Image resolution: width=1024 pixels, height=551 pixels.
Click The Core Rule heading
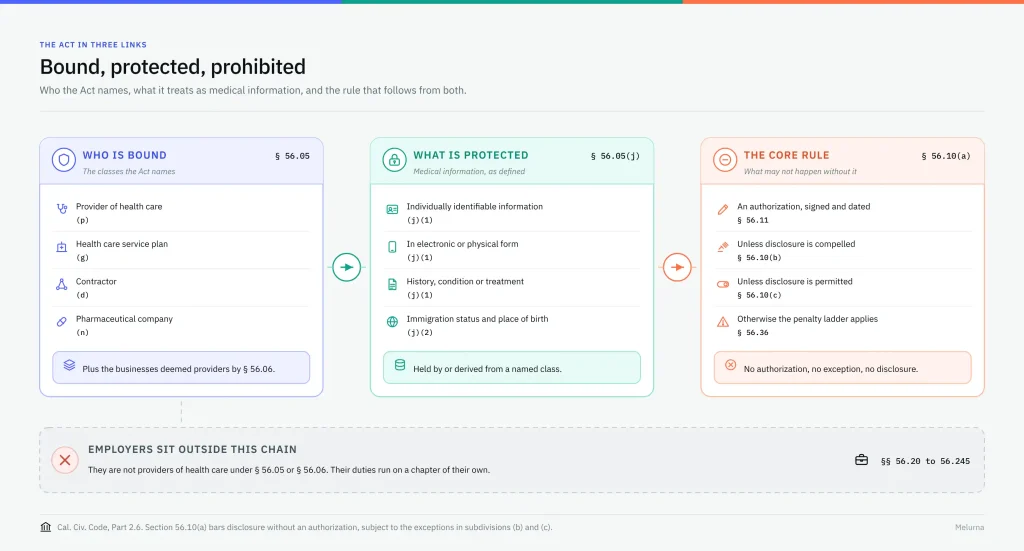786,155
